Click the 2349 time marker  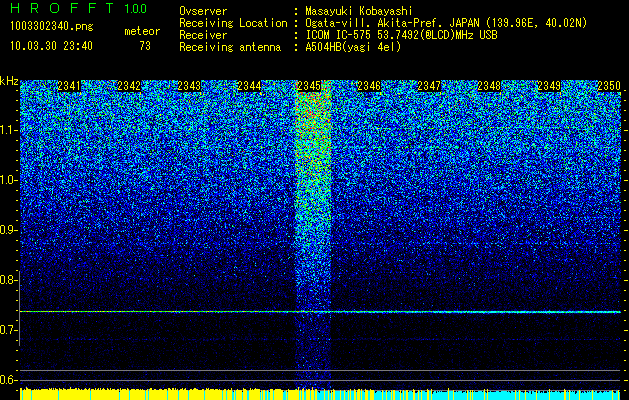pos(549,86)
